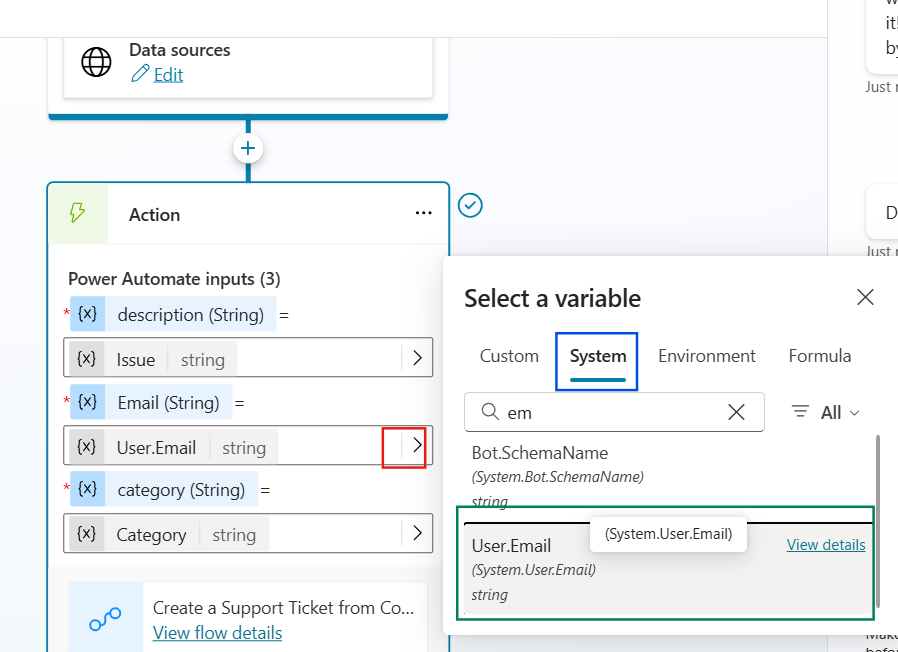The height and width of the screenshot is (652, 898).
Task: Click the variable list scrollbar
Action: (877, 520)
